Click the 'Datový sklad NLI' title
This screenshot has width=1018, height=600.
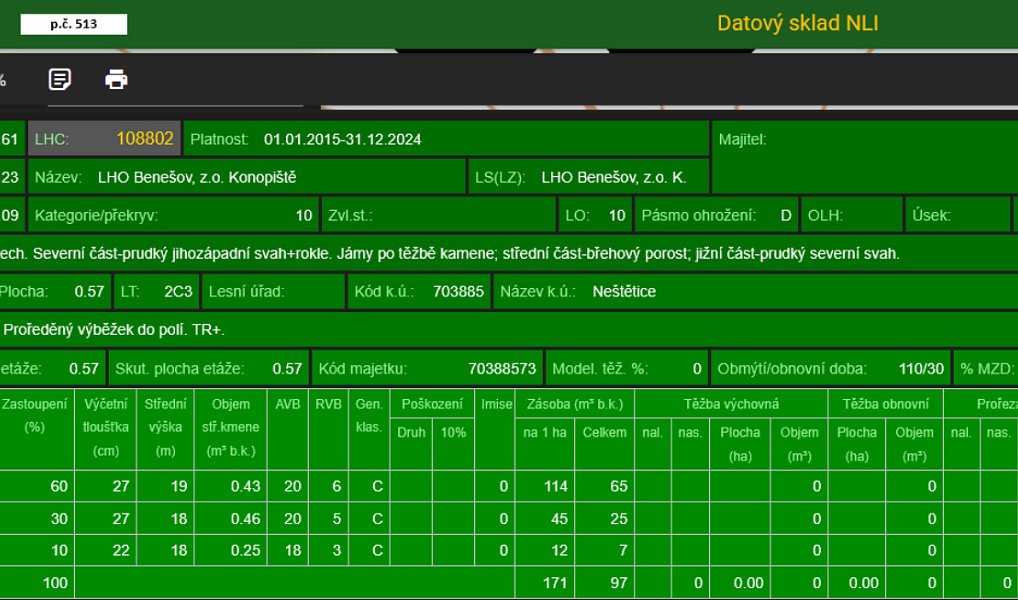[797, 23]
